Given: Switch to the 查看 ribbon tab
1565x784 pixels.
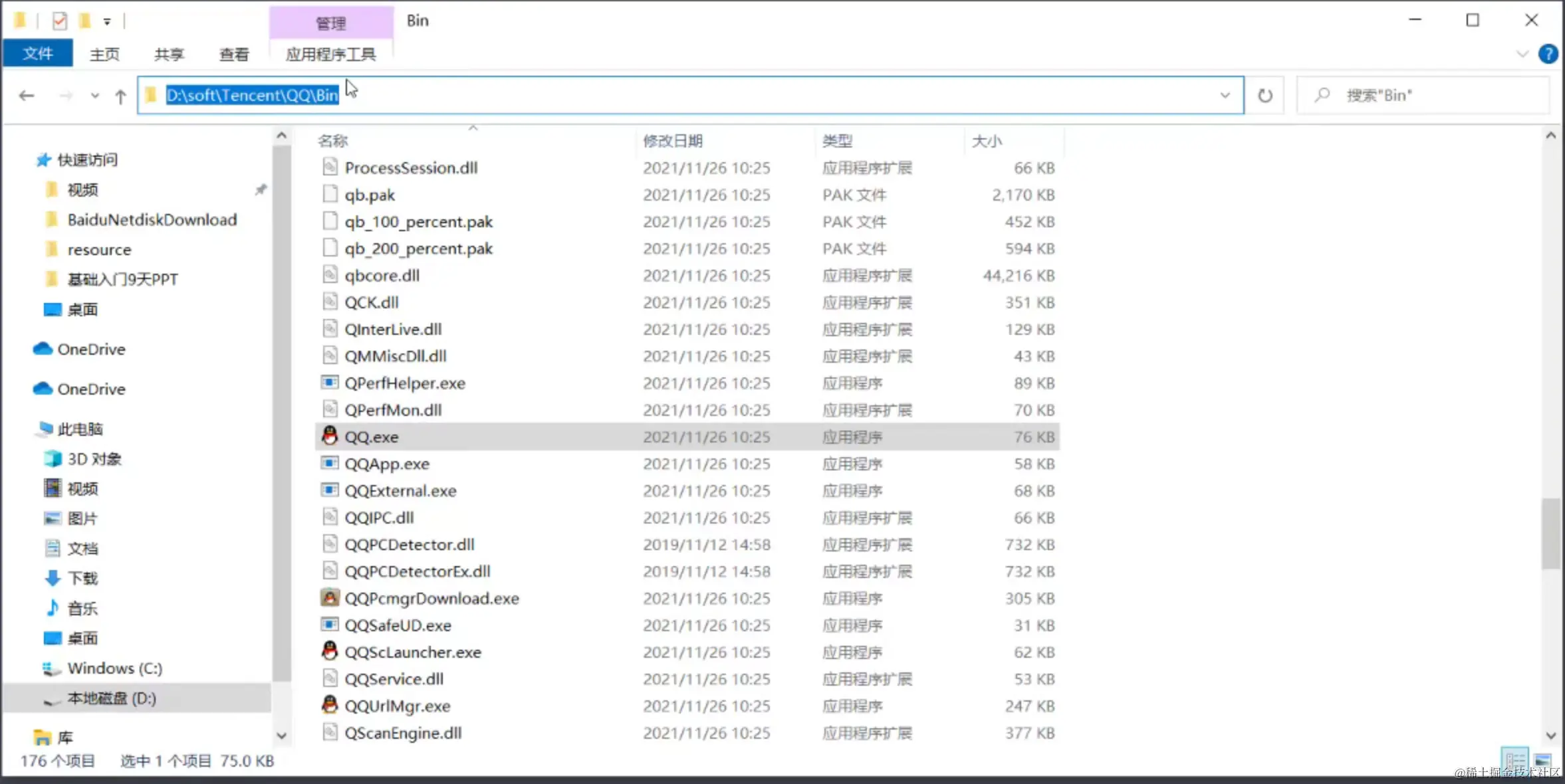Looking at the screenshot, I should [234, 54].
